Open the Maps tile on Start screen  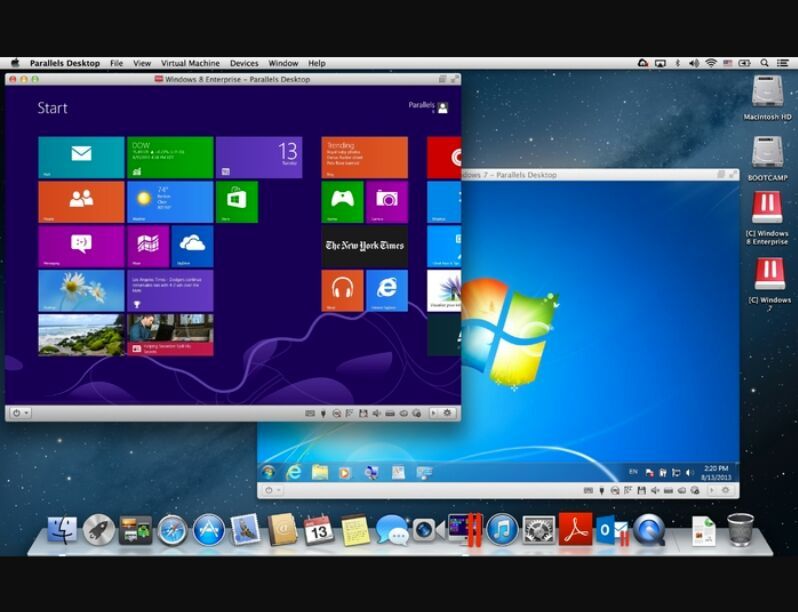tap(148, 246)
